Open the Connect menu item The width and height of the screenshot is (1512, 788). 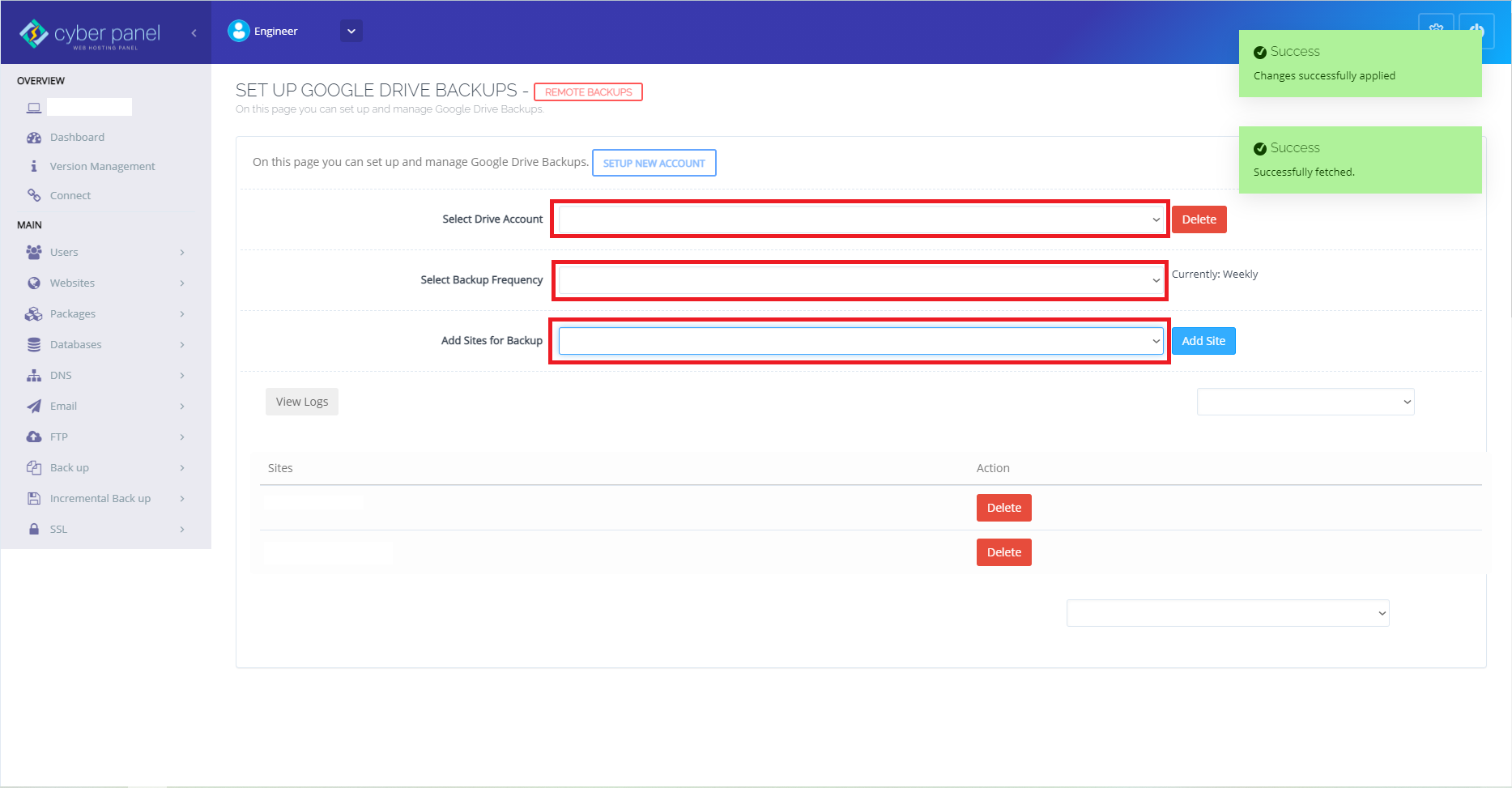(70, 195)
